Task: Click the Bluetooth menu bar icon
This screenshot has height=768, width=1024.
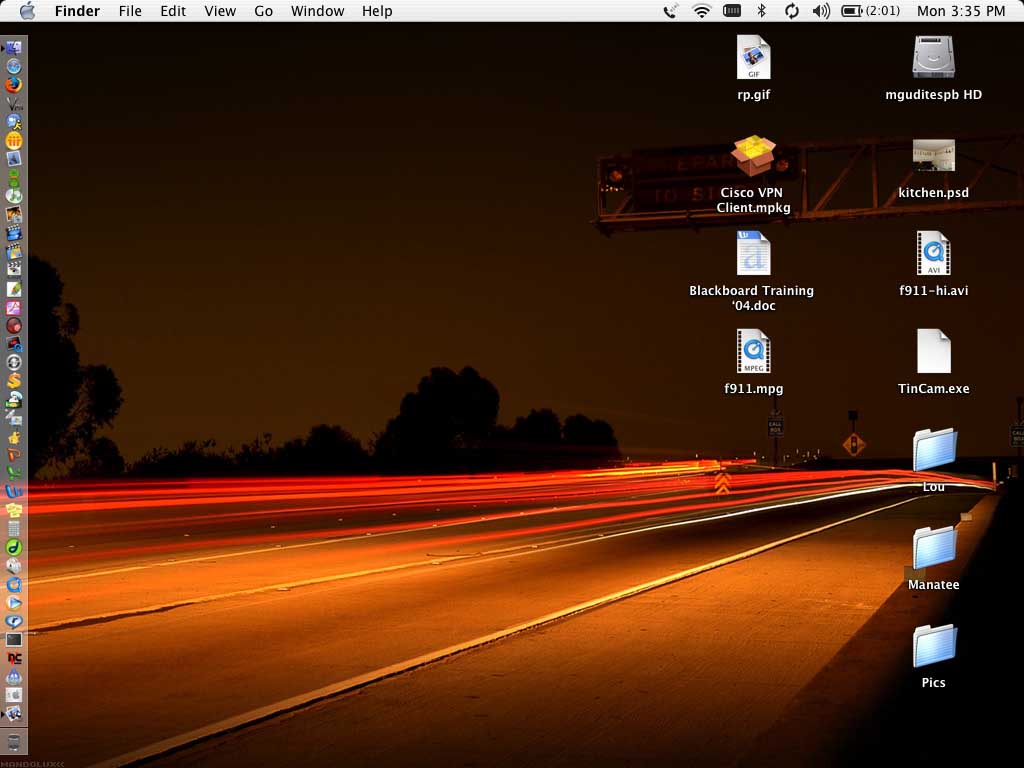Action: pyautogui.click(x=761, y=11)
